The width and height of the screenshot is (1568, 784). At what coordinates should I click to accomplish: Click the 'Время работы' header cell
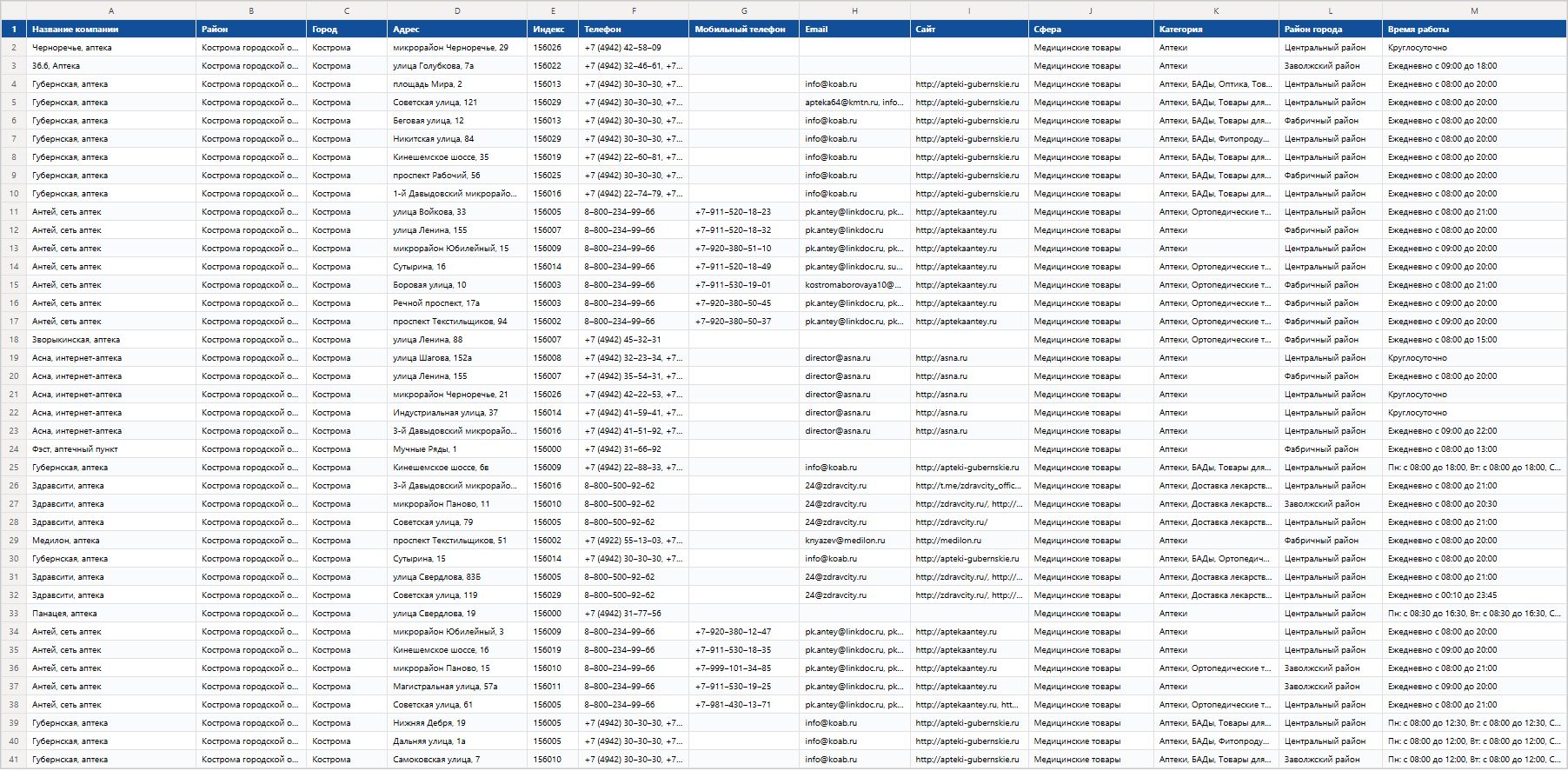(x=1474, y=30)
